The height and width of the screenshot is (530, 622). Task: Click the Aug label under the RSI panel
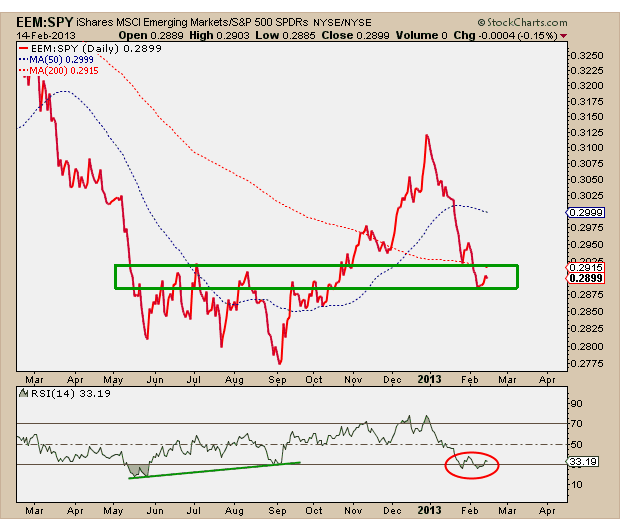click(x=234, y=511)
